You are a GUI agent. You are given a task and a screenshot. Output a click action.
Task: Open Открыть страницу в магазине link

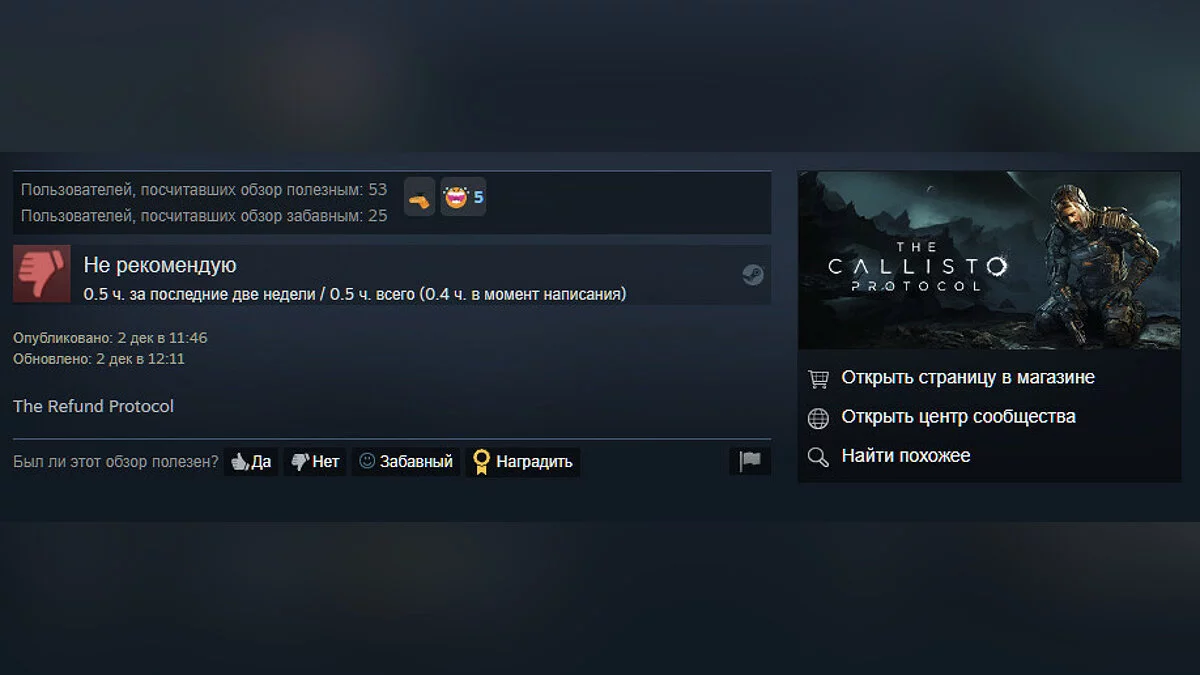(x=968, y=377)
